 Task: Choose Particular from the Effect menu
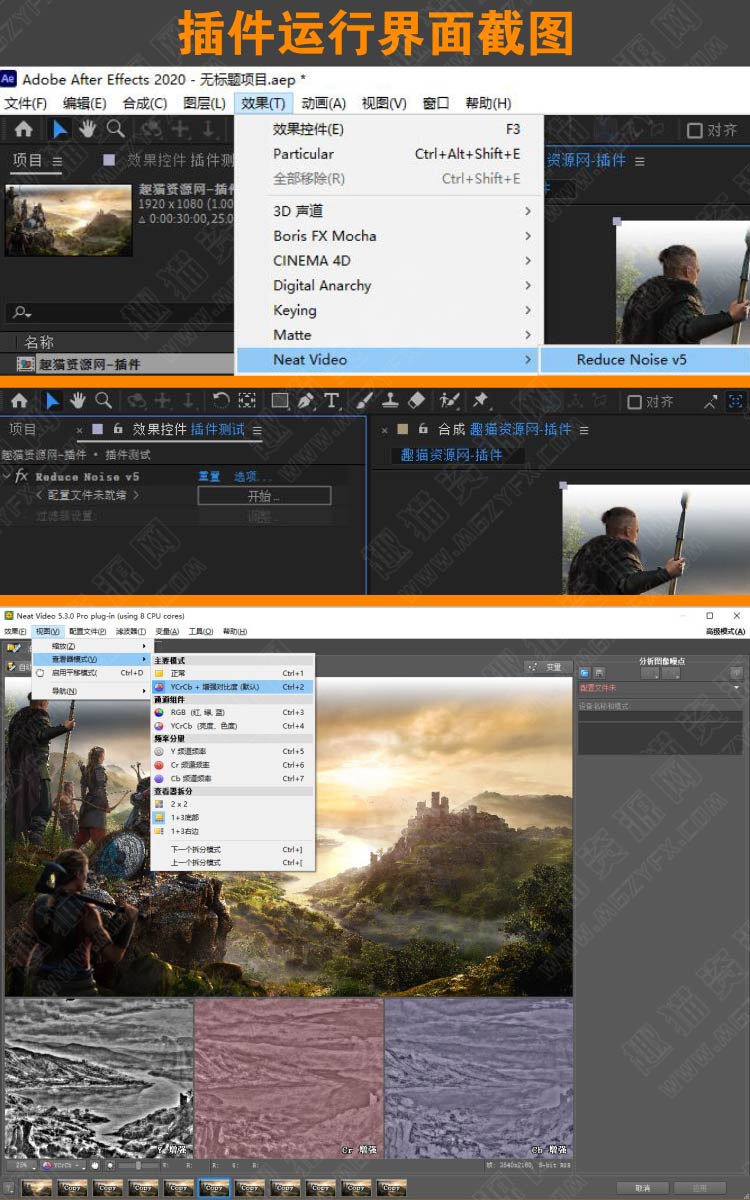click(389, 154)
